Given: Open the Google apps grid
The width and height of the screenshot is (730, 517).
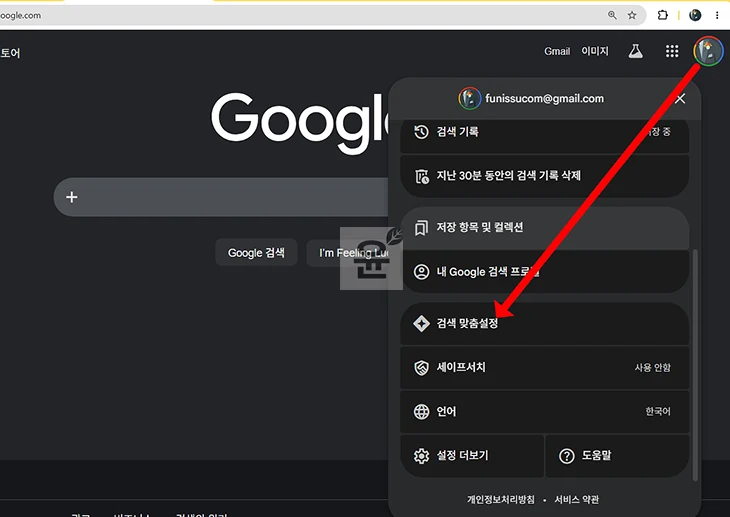Looking at the screenshot, I should [672, 51].
